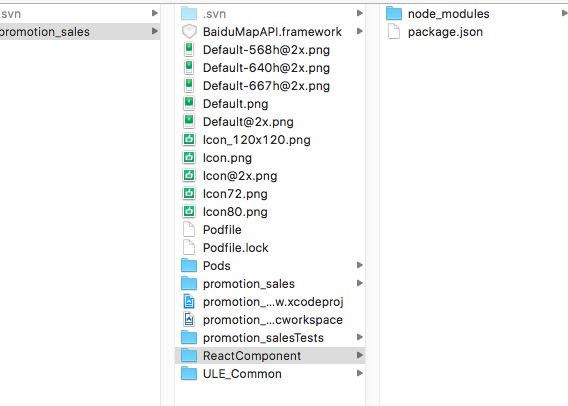The height and width of the screenshot is (406, 568).
Task: Click the Default-568h@2x.png image icon
Action: click(189, 50)
